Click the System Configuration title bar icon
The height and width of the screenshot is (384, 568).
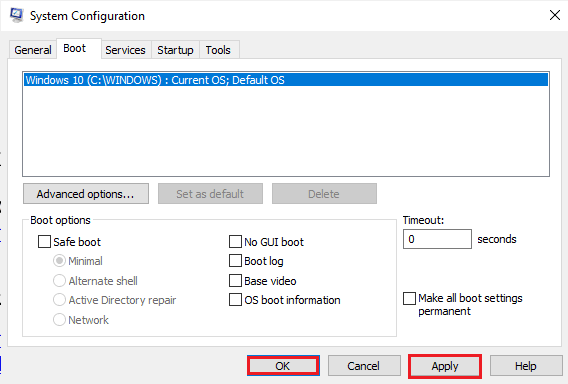tap(16, 15)
